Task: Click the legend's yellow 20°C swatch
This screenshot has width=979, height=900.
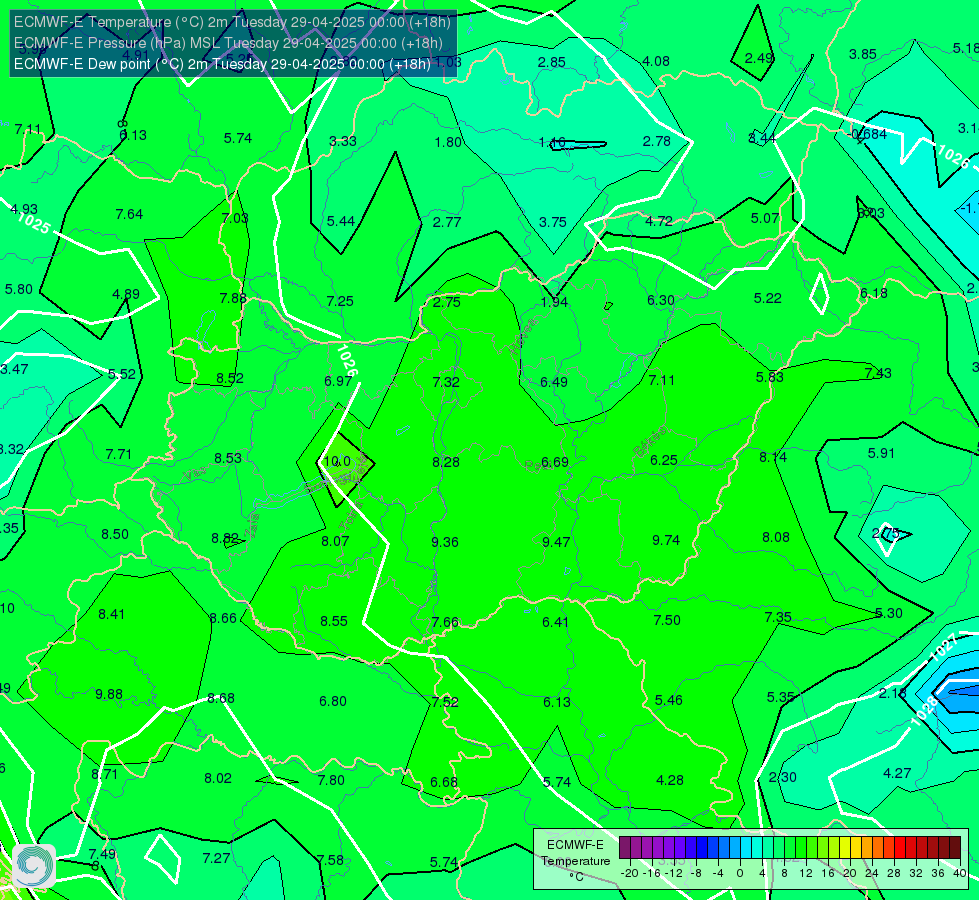Action: pyautogui.click(x=845, y=848)
